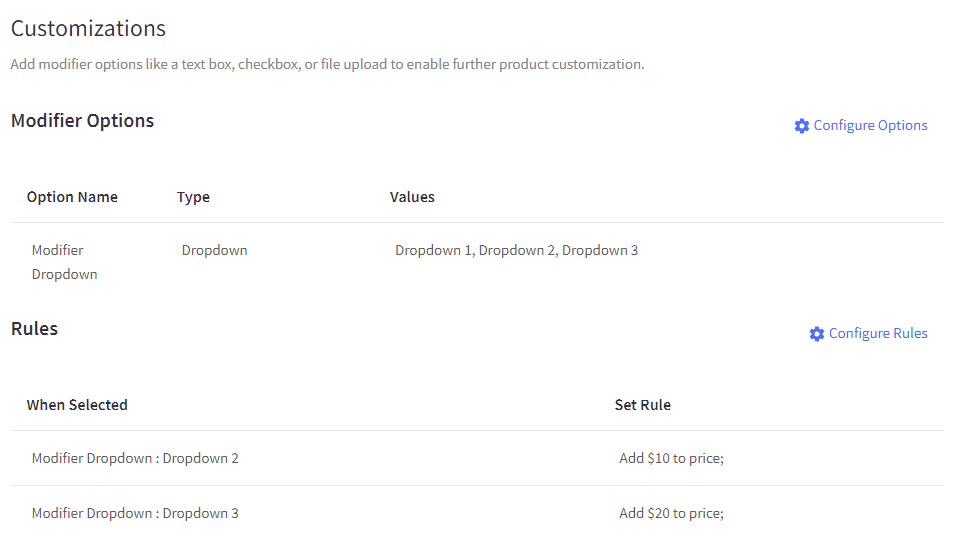Click the values list Dropdown 1, Dropdown 2, Dropdown 3
This screenshot has width=964, height=550.
[x=516, y=250]
